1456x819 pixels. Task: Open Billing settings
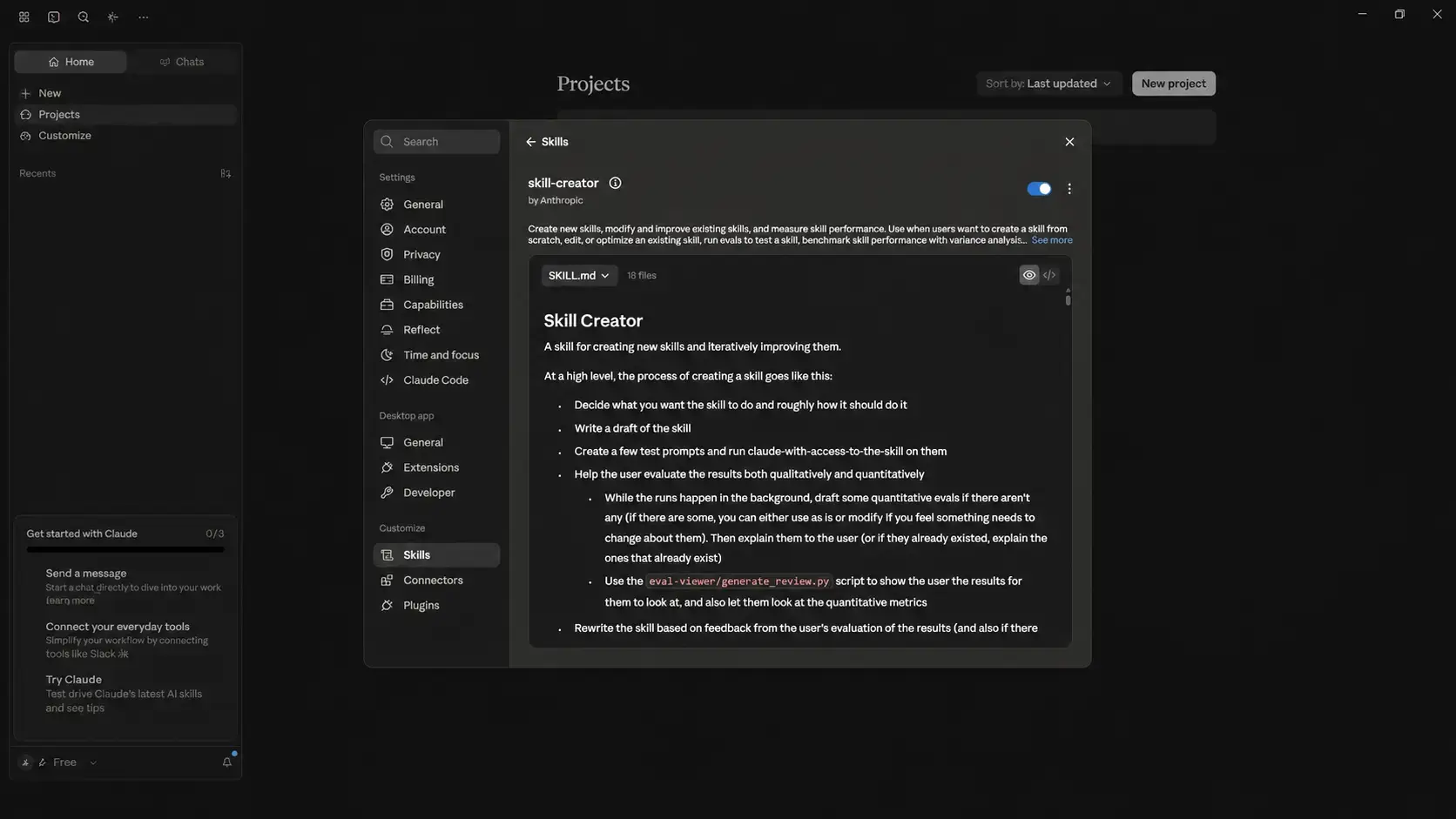point(436,280)
